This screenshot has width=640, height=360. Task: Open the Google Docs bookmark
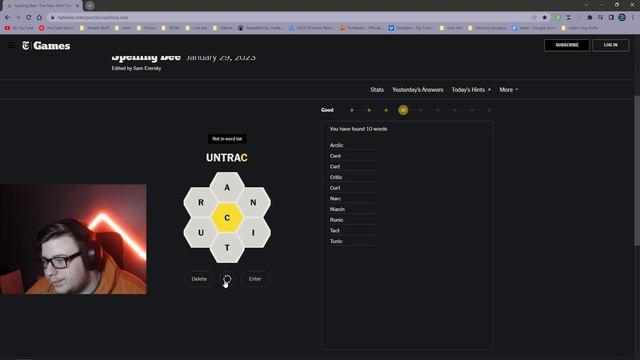click(x=534, y=28)
